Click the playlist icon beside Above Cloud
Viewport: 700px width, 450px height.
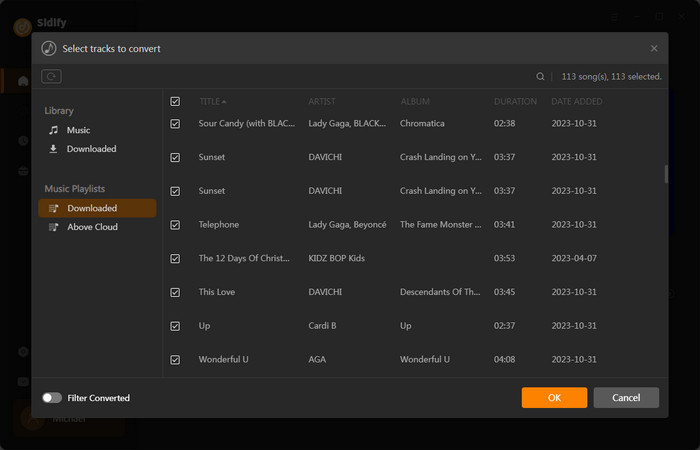pos(53,227)
